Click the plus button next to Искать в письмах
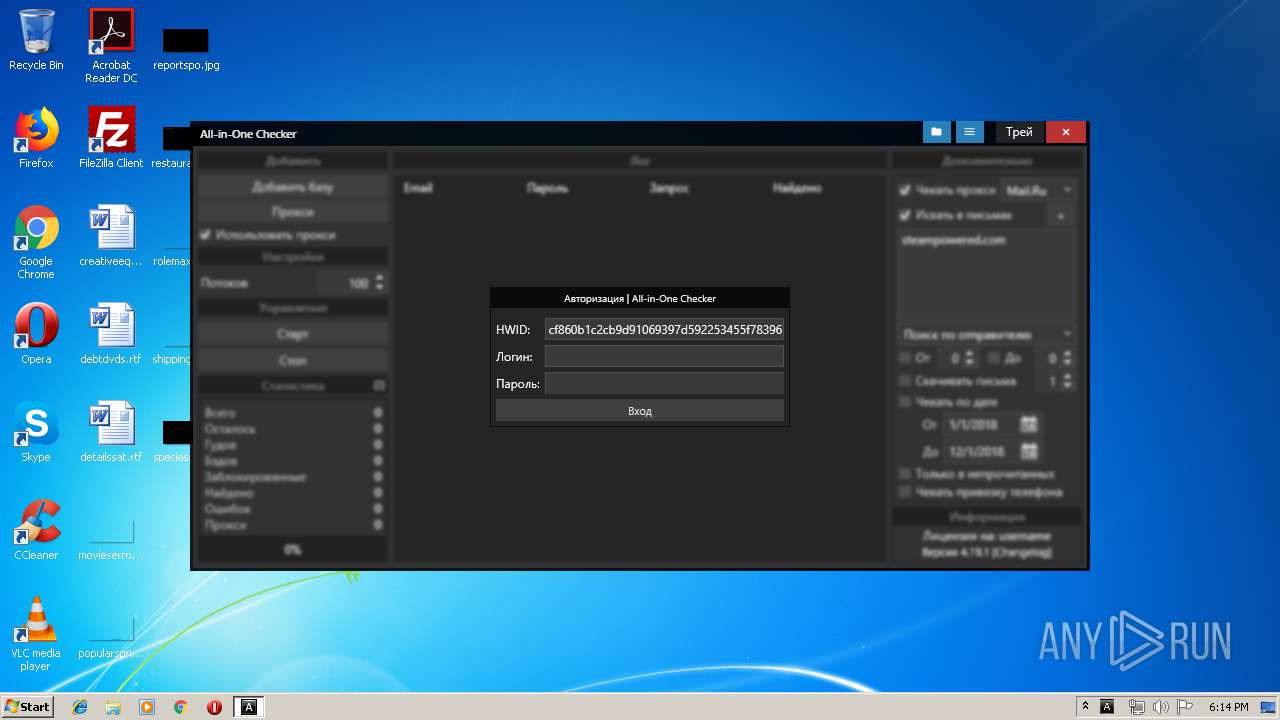Viewport: 1280px width, 720px height. tap(1061, 215)
